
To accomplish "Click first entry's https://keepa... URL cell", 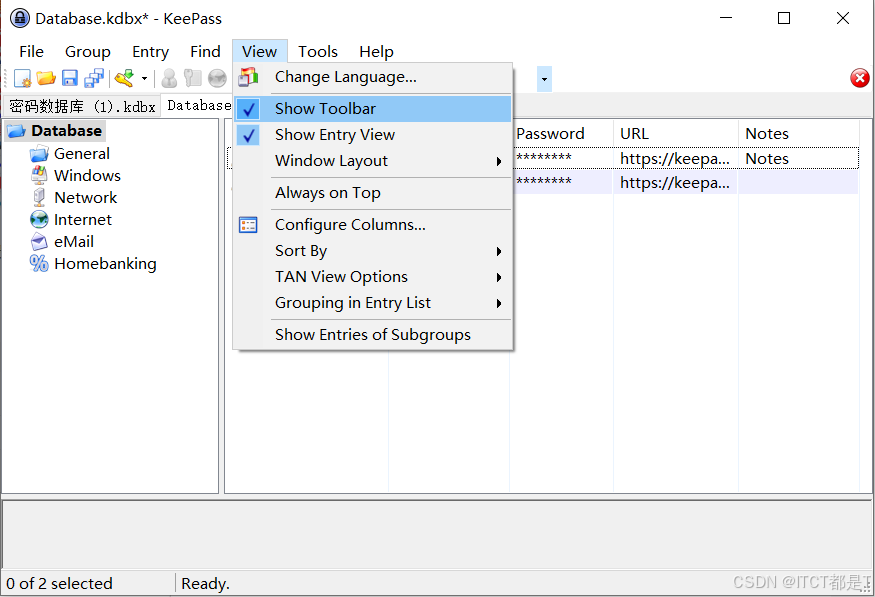I will (x=675, y=159).
